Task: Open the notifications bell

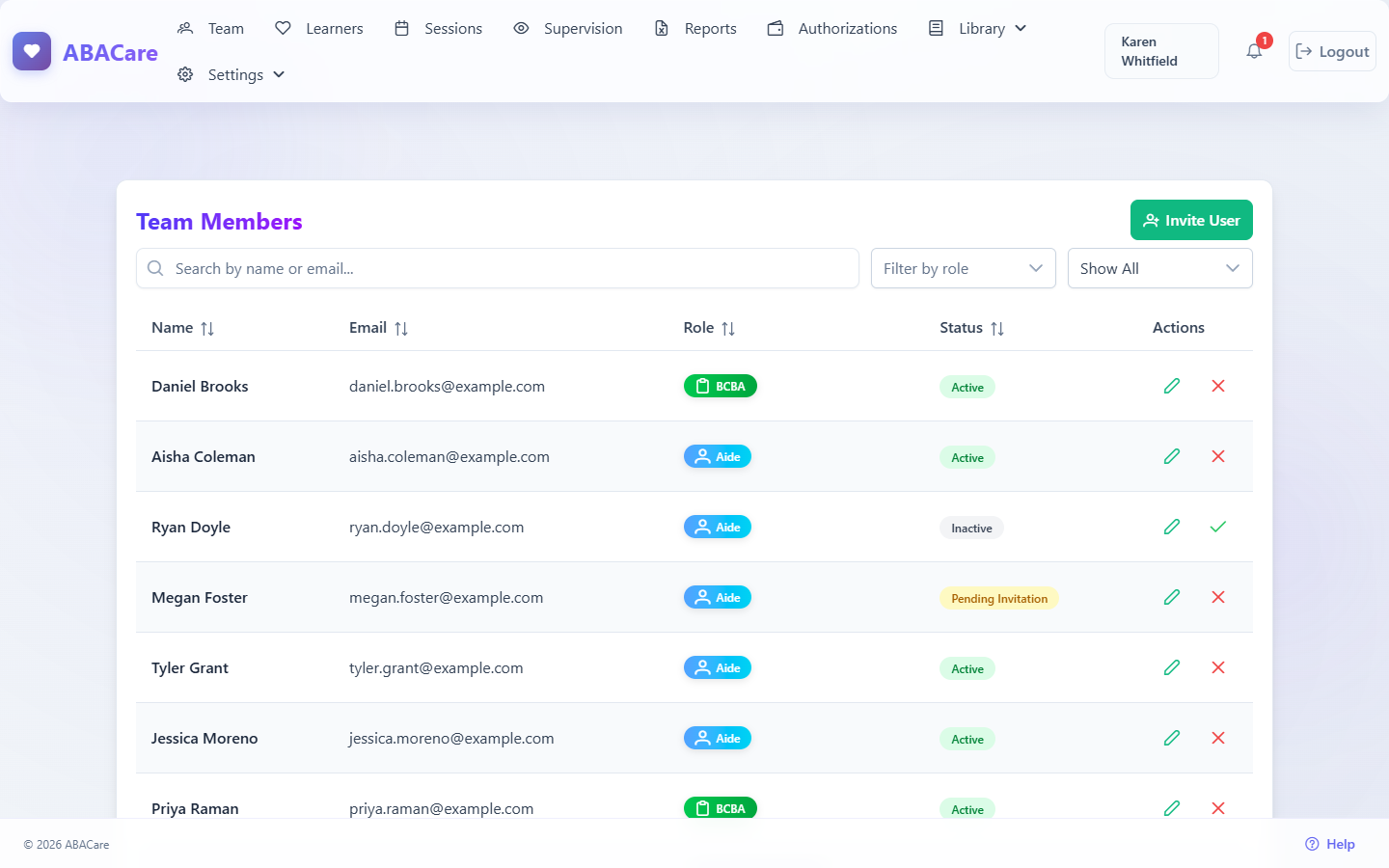Action: (x=1254, y=51)
